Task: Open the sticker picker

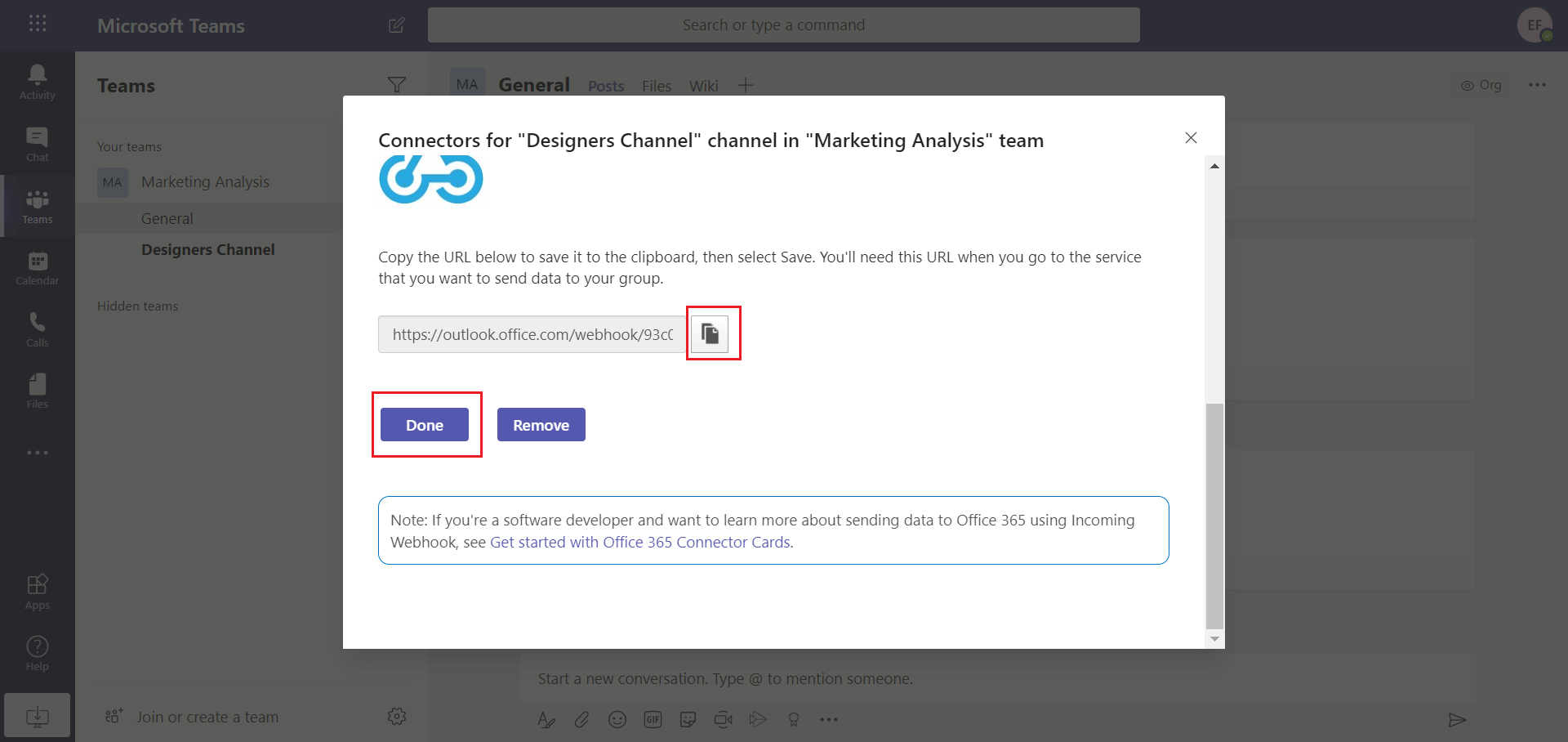Action: tap(688, 720)
